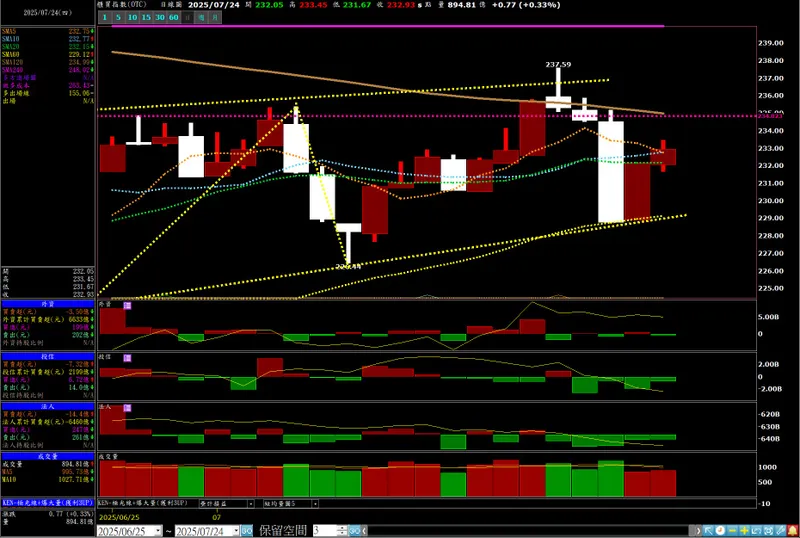Click the 保留空間 stepper arrows
The width and height of the screenshot is (800, 538).
coord(342,531)
